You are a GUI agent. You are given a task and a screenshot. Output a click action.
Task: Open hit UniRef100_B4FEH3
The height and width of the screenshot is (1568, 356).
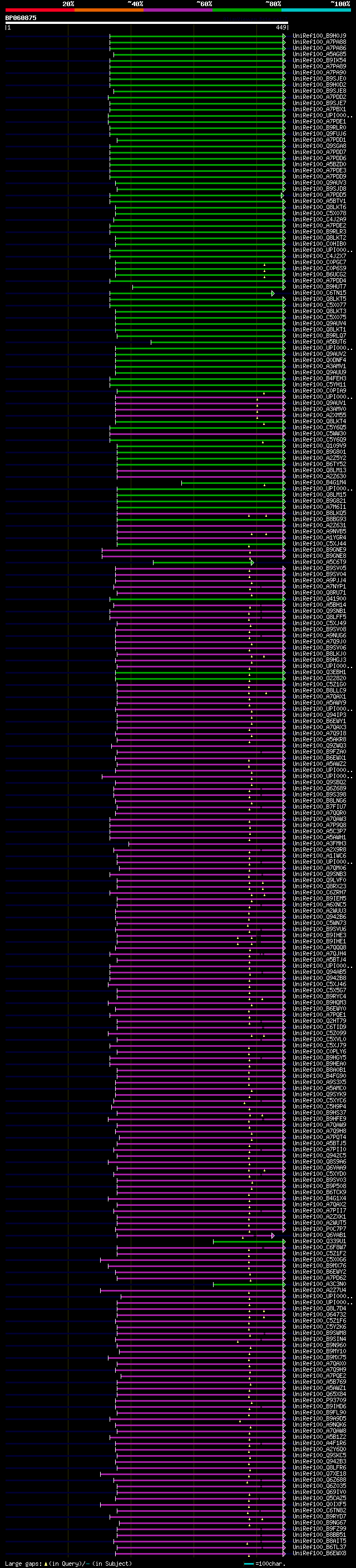(x=319, y=379)
